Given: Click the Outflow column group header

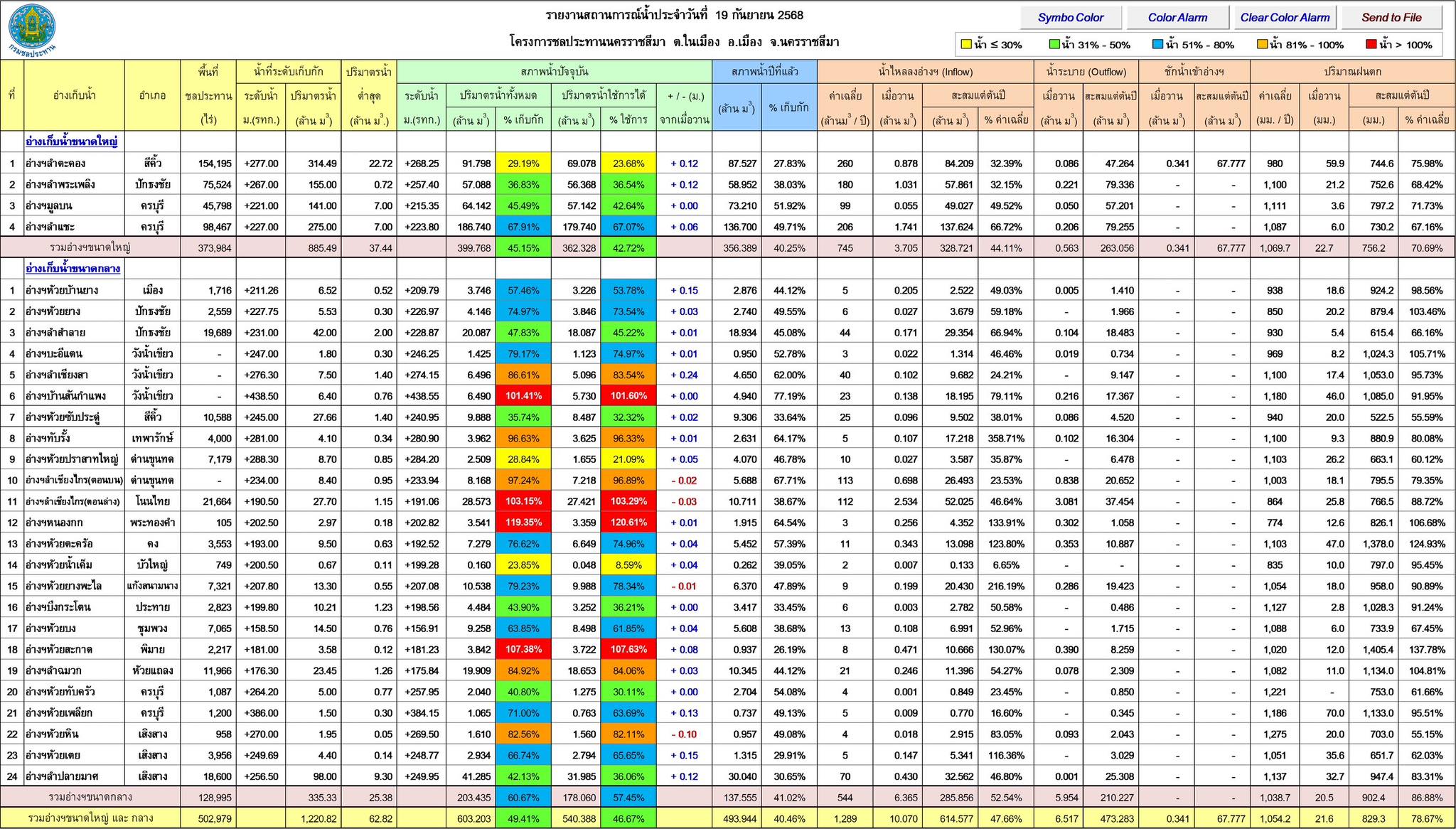Looking at the screenshot, I should [x=1086, y=72].
